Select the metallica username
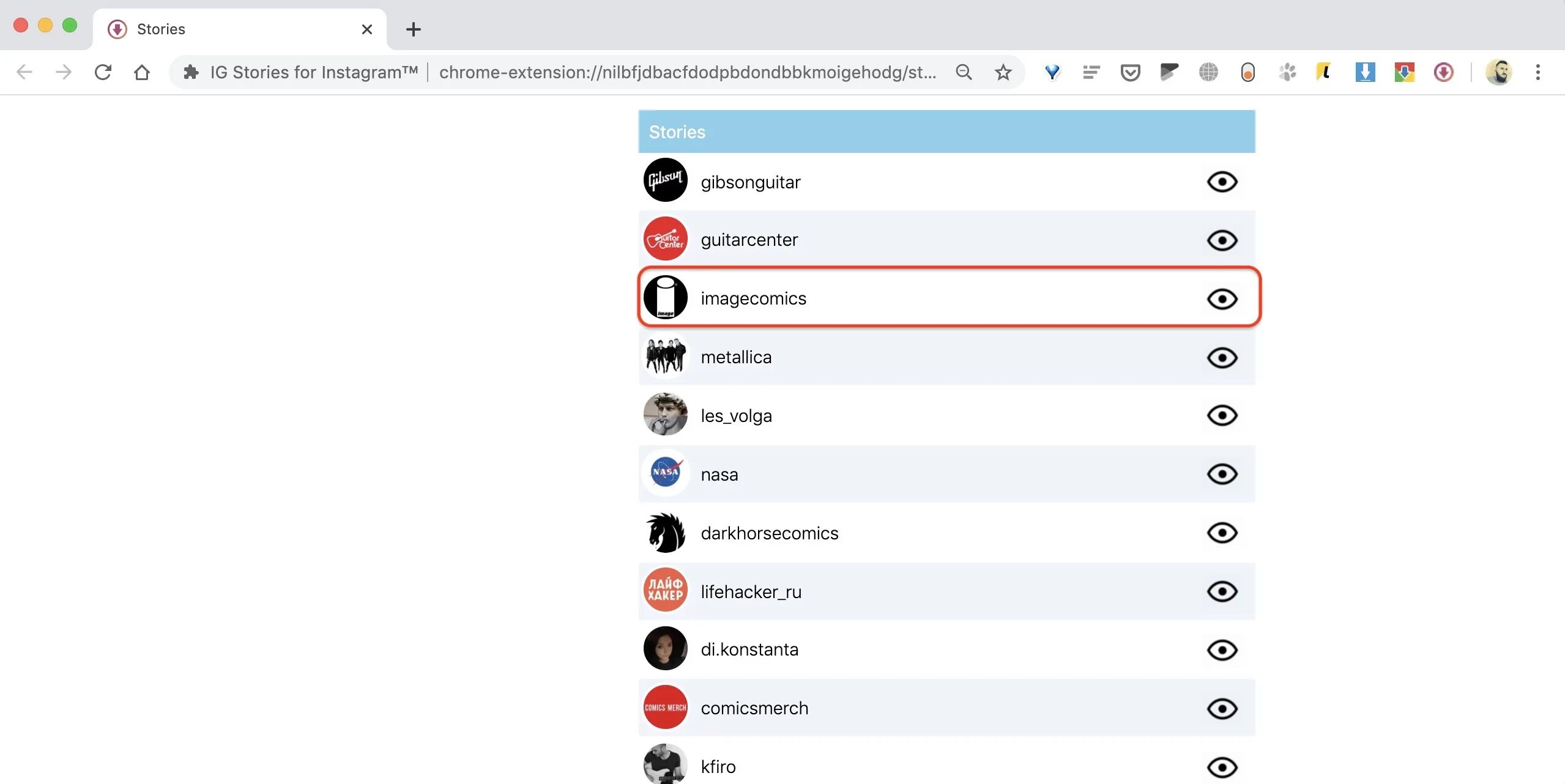The image size is (1565, 784). pyautogui.click(x=736, y=357)
